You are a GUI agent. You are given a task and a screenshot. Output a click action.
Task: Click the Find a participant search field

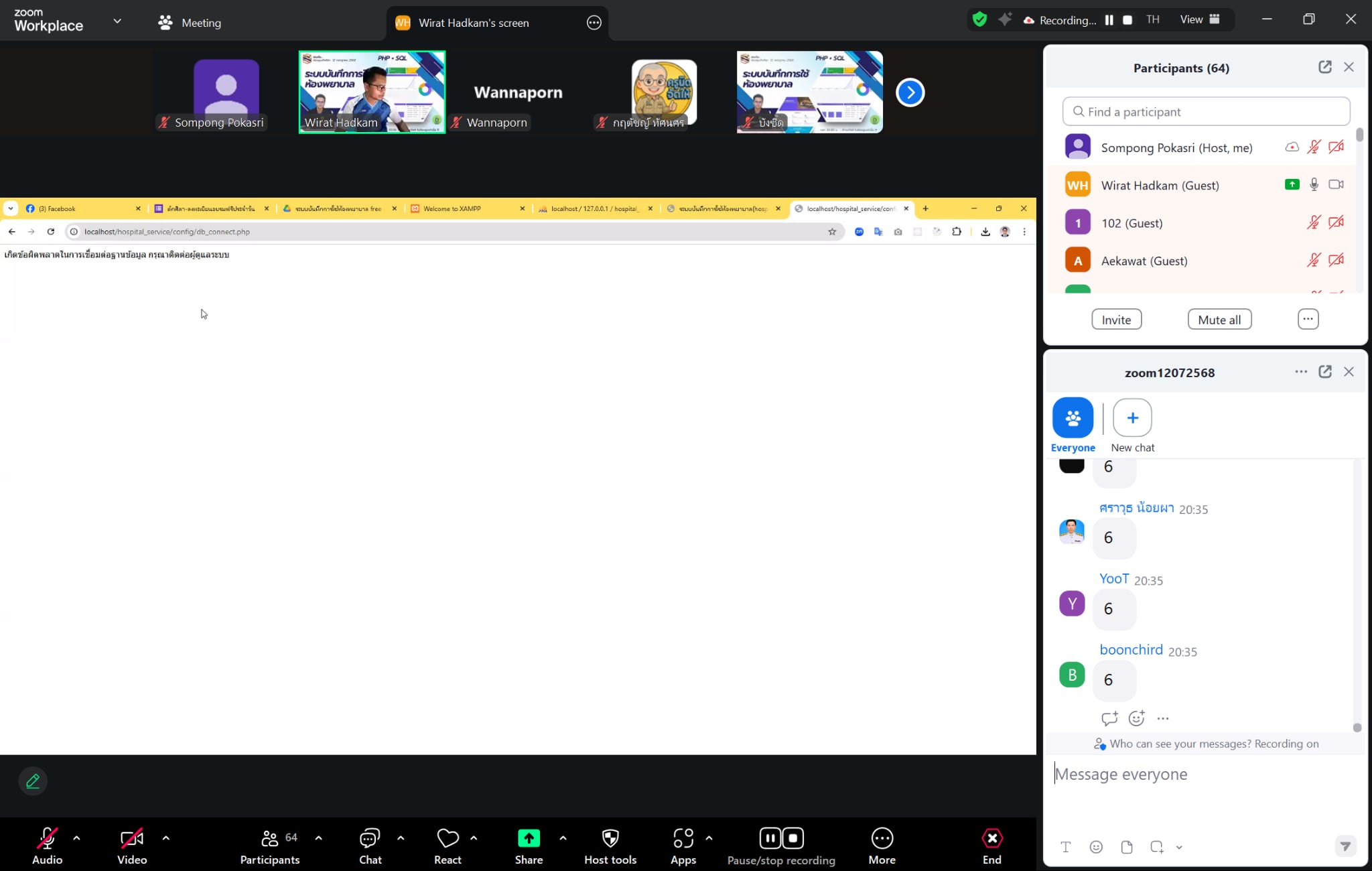click(1206, 112)
